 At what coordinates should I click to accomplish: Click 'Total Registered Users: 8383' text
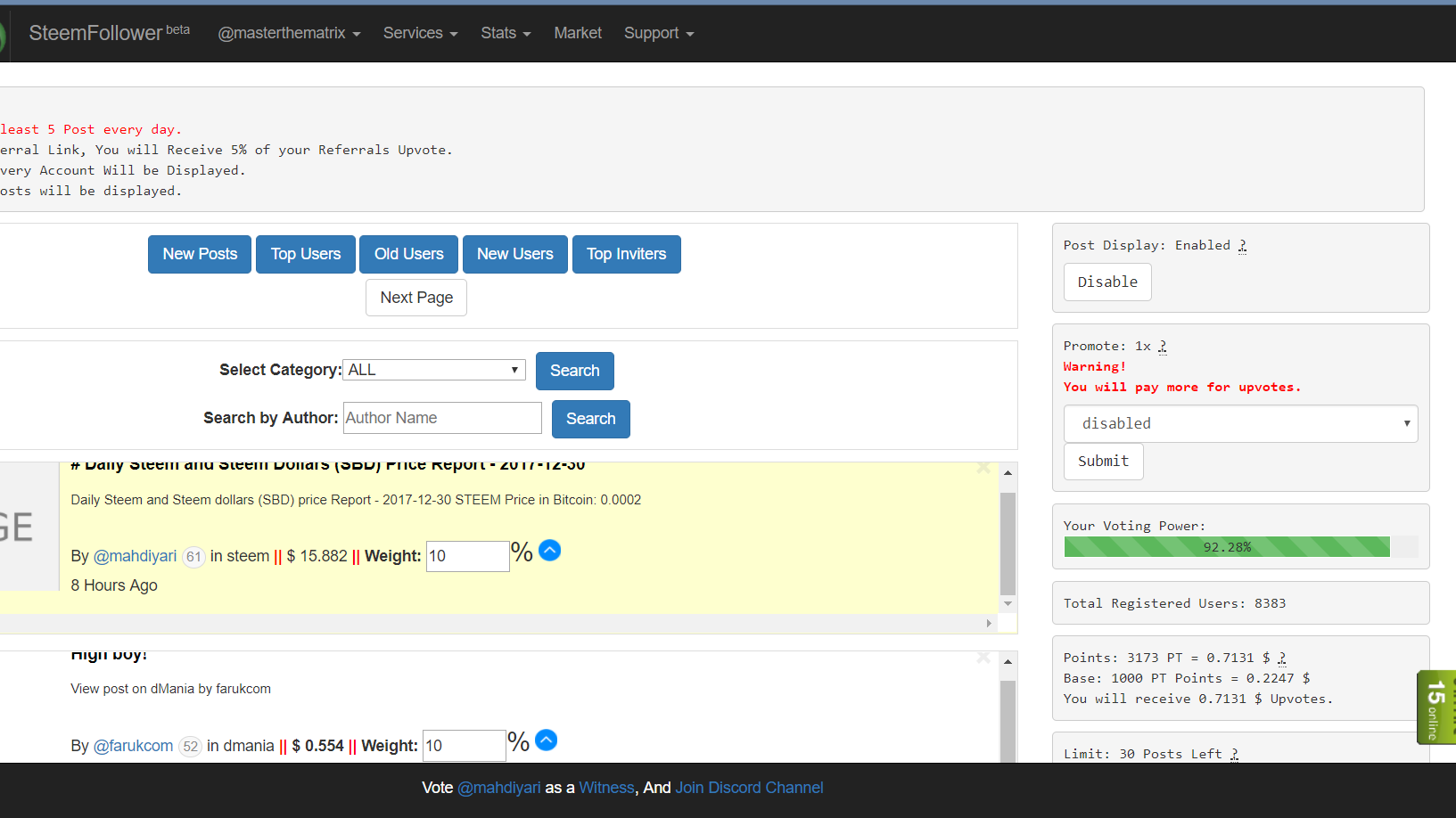coord(1174,603)
